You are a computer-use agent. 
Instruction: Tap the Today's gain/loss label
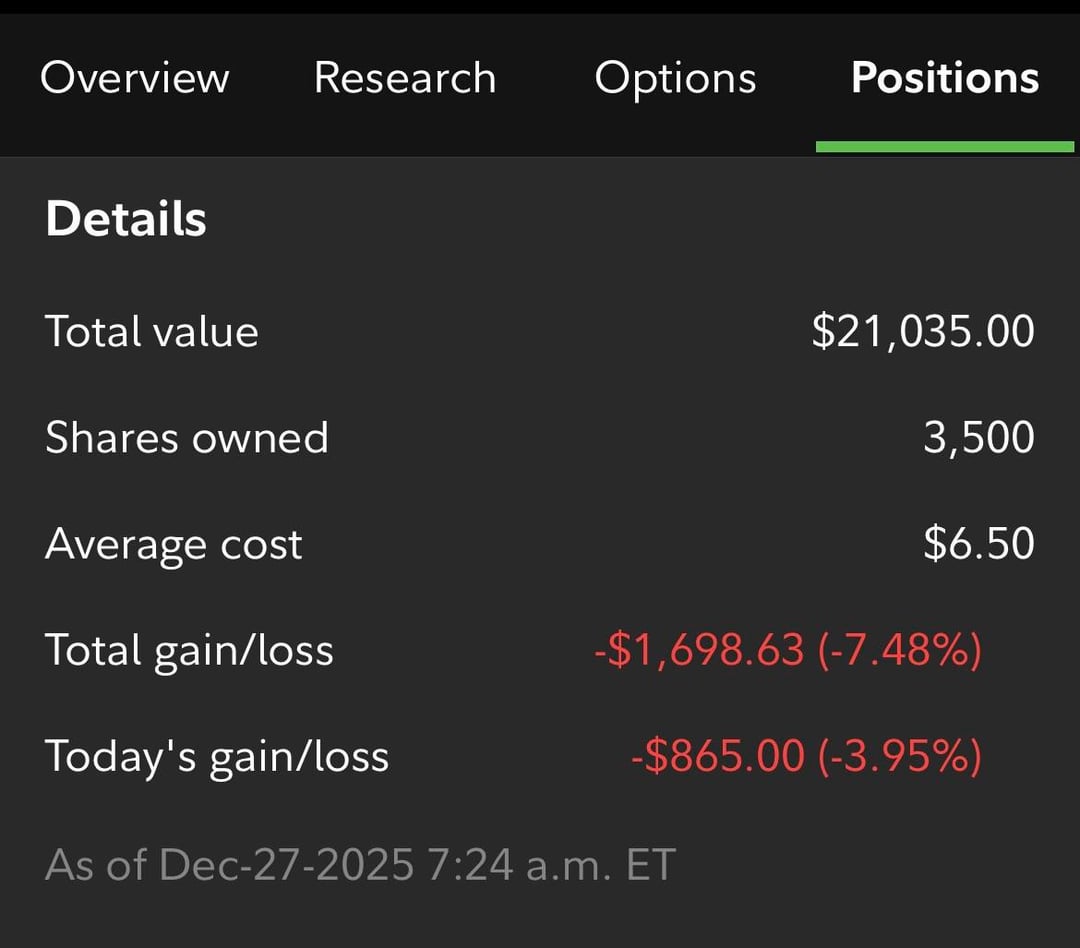(217, 756)
